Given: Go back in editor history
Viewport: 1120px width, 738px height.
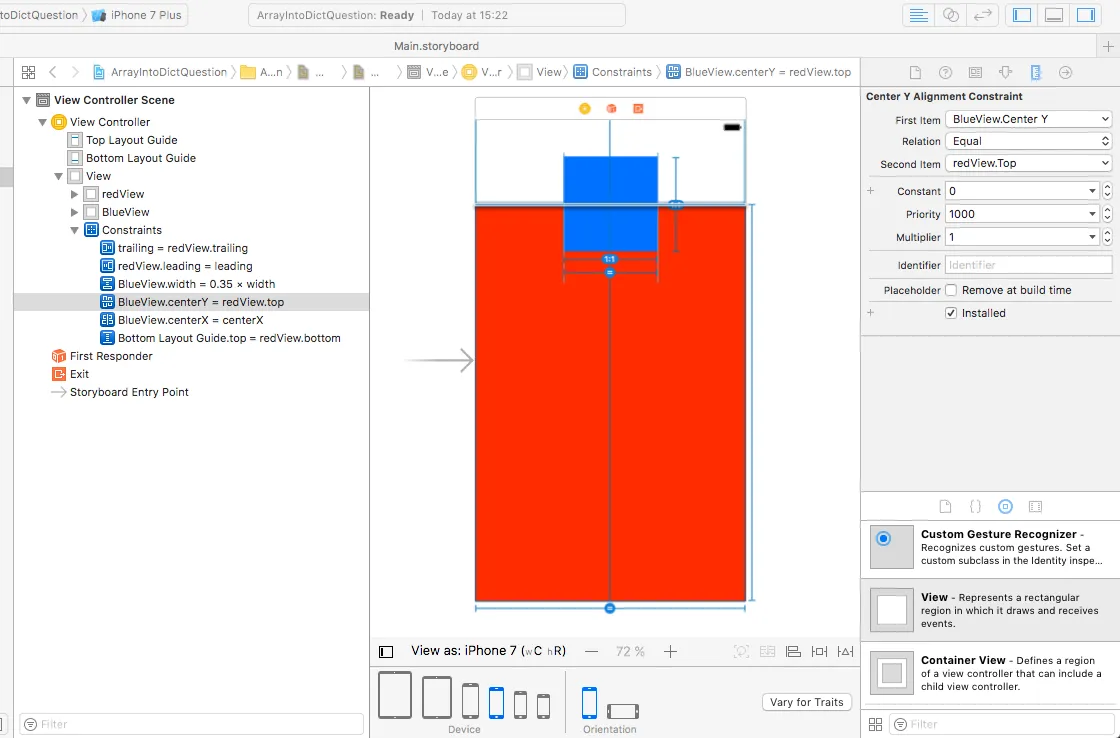Looking at the screenshot, I should (x=52, y=72).
